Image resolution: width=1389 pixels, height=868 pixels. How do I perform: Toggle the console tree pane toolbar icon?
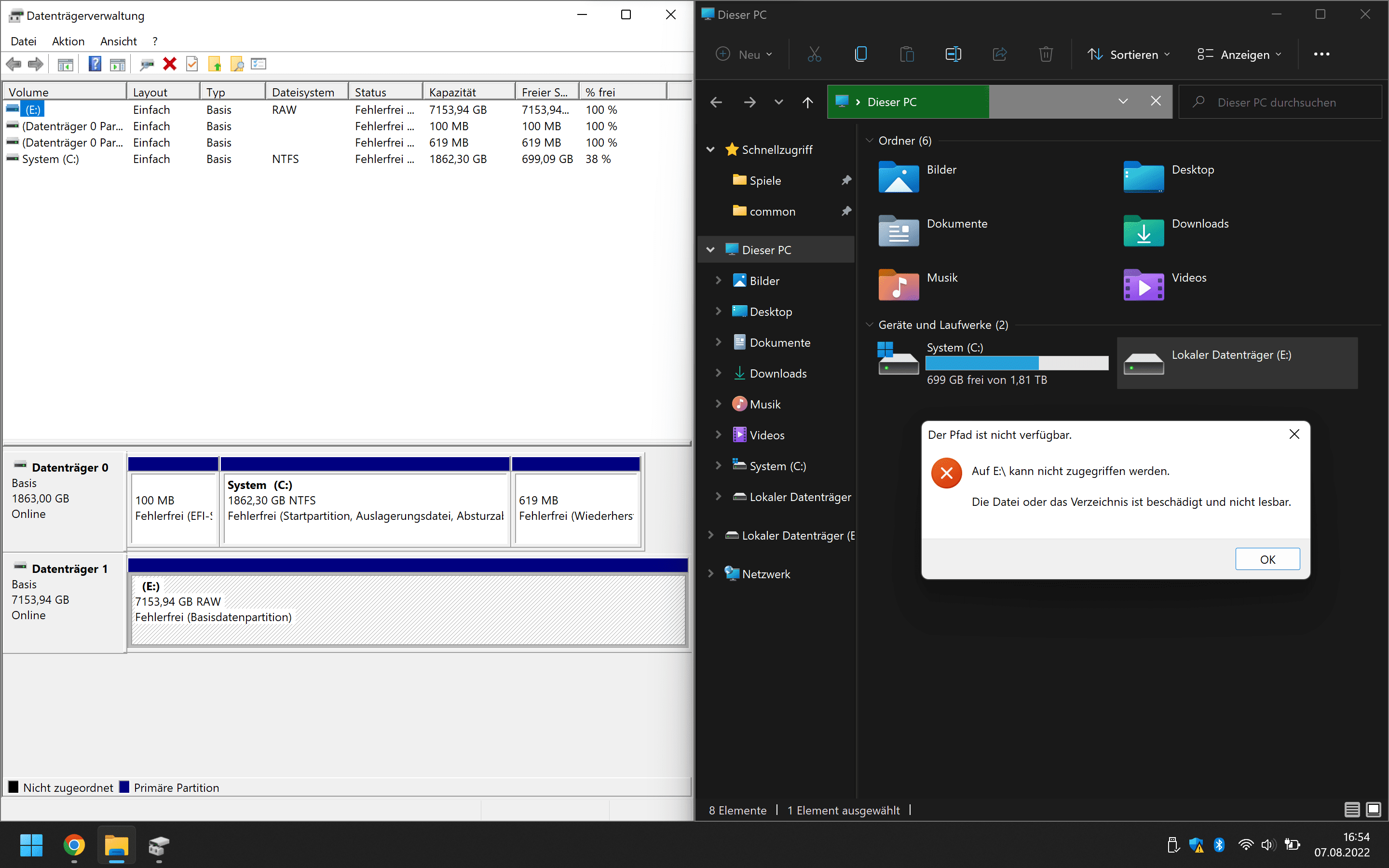(66, 64)
